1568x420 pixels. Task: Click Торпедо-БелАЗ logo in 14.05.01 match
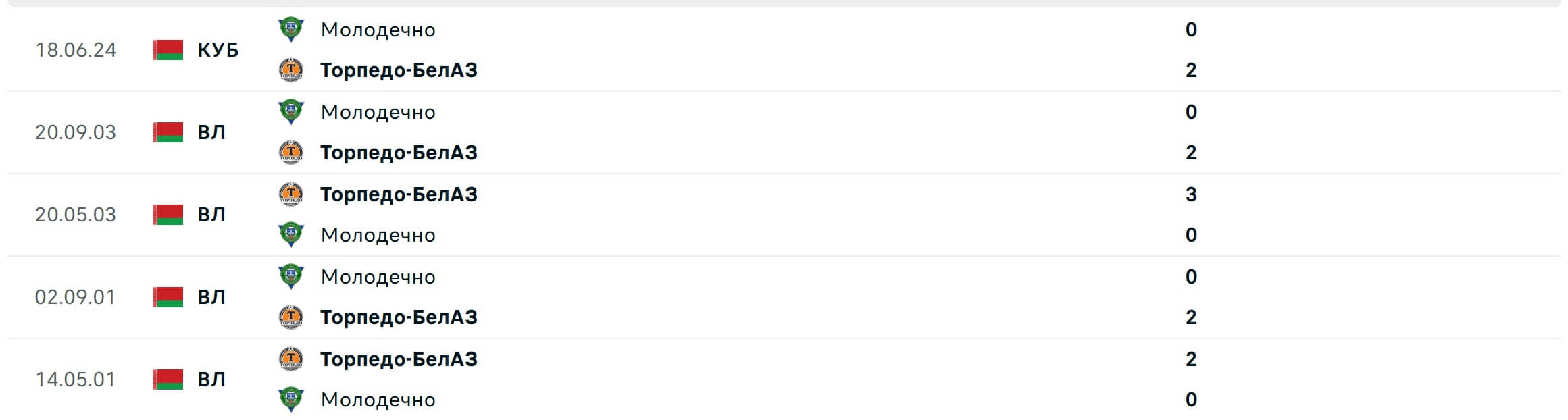click(290, 359)
